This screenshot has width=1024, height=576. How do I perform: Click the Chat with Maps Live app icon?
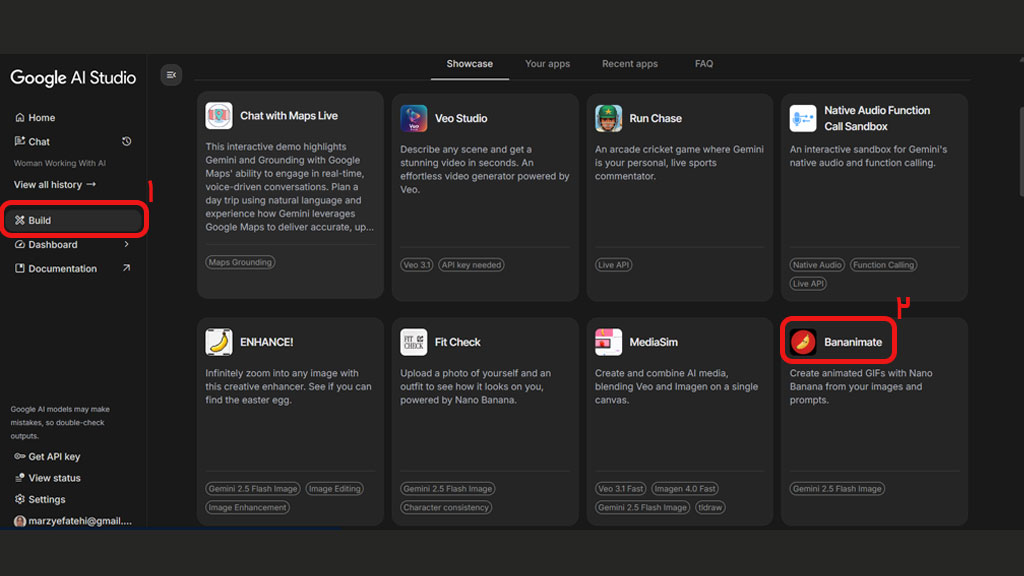click(219, 116)
